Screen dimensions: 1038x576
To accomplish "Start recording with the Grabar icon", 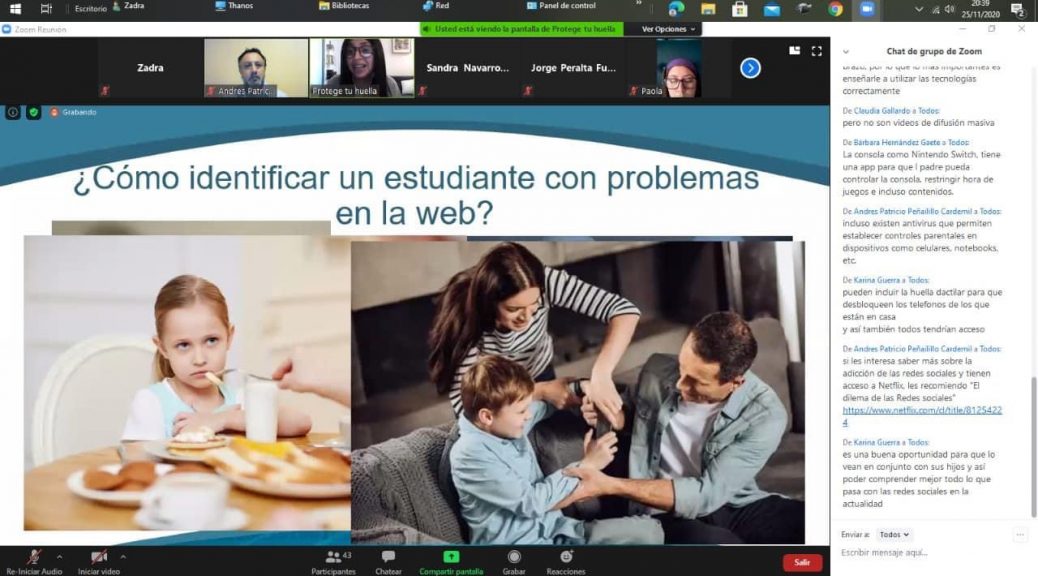I will 514,557.
